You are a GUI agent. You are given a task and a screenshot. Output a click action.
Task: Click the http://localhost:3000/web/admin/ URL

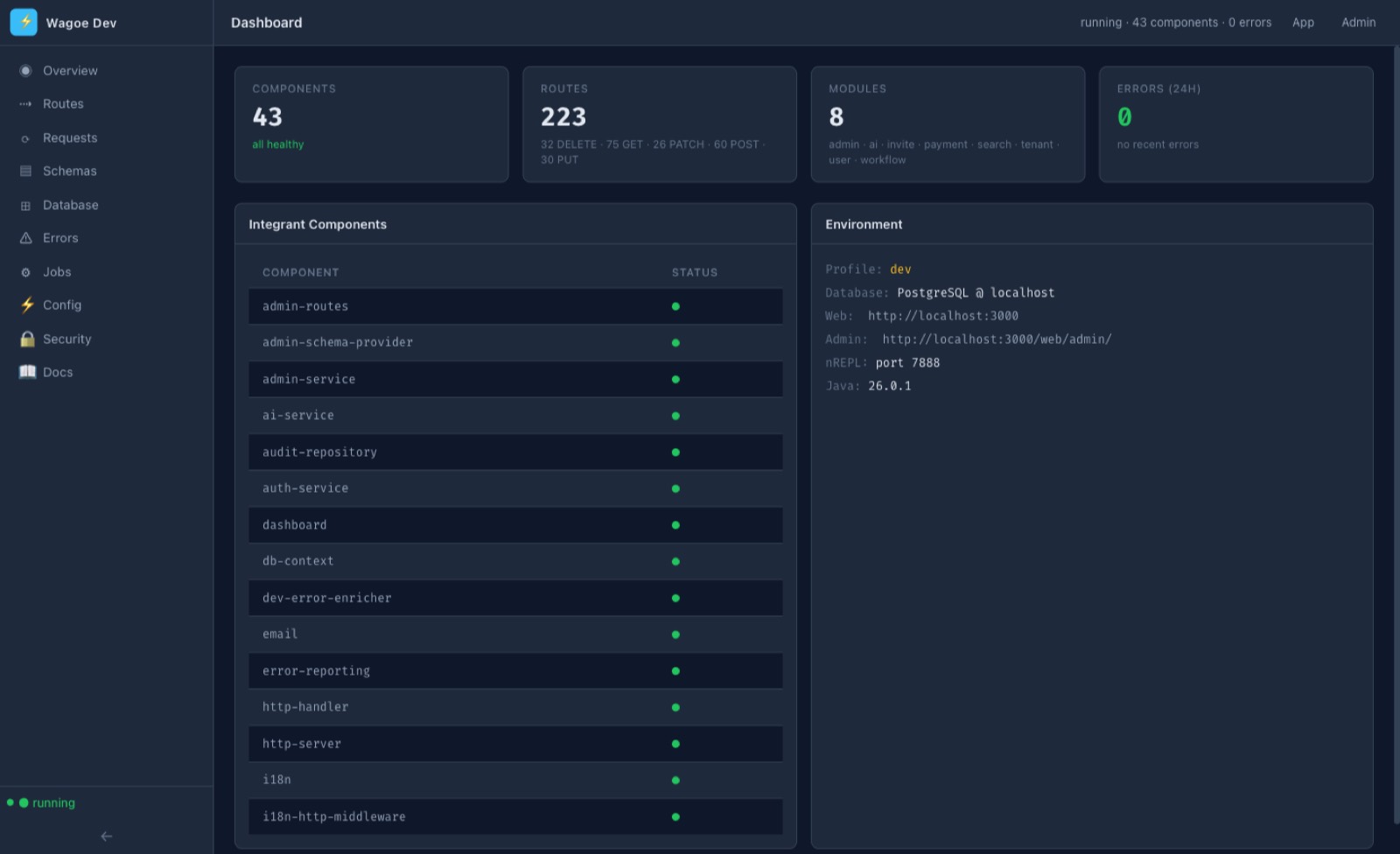(x=997, y=339)
